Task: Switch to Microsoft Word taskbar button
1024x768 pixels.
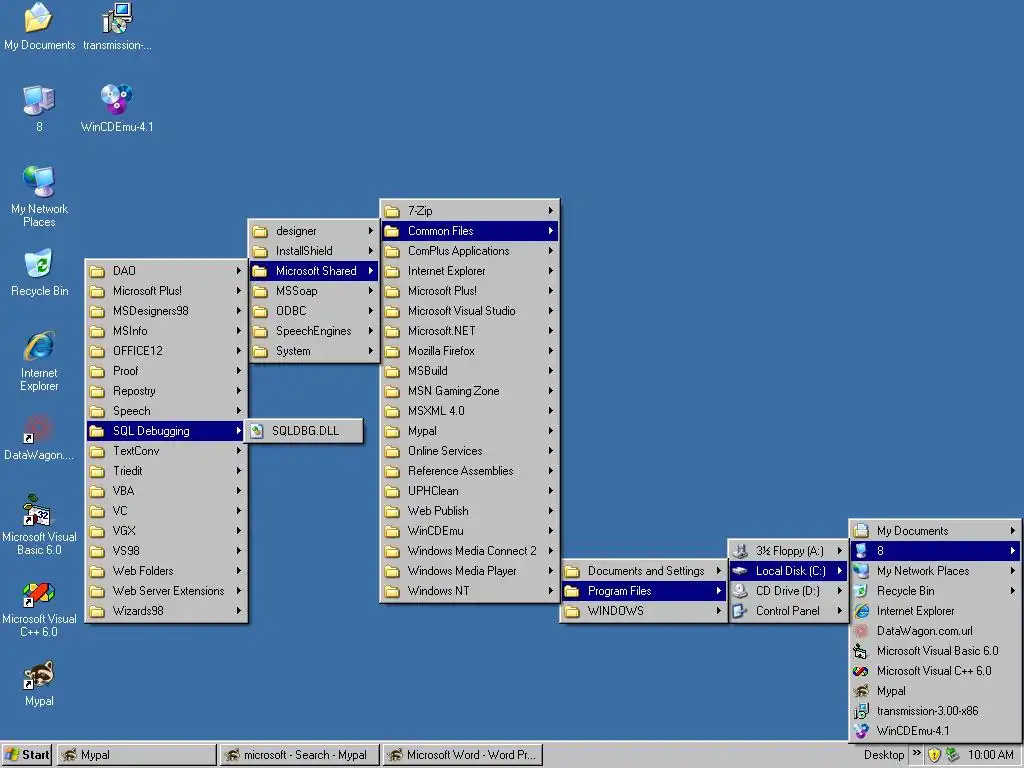Action: [462, 755]
